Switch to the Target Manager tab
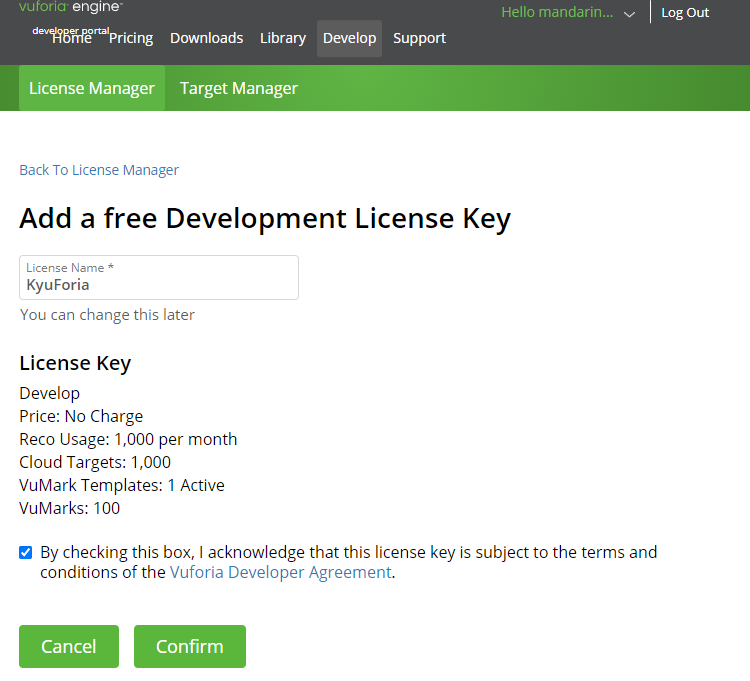The width and height of the screenshot is (750, 681). click(x=239, y=88)
